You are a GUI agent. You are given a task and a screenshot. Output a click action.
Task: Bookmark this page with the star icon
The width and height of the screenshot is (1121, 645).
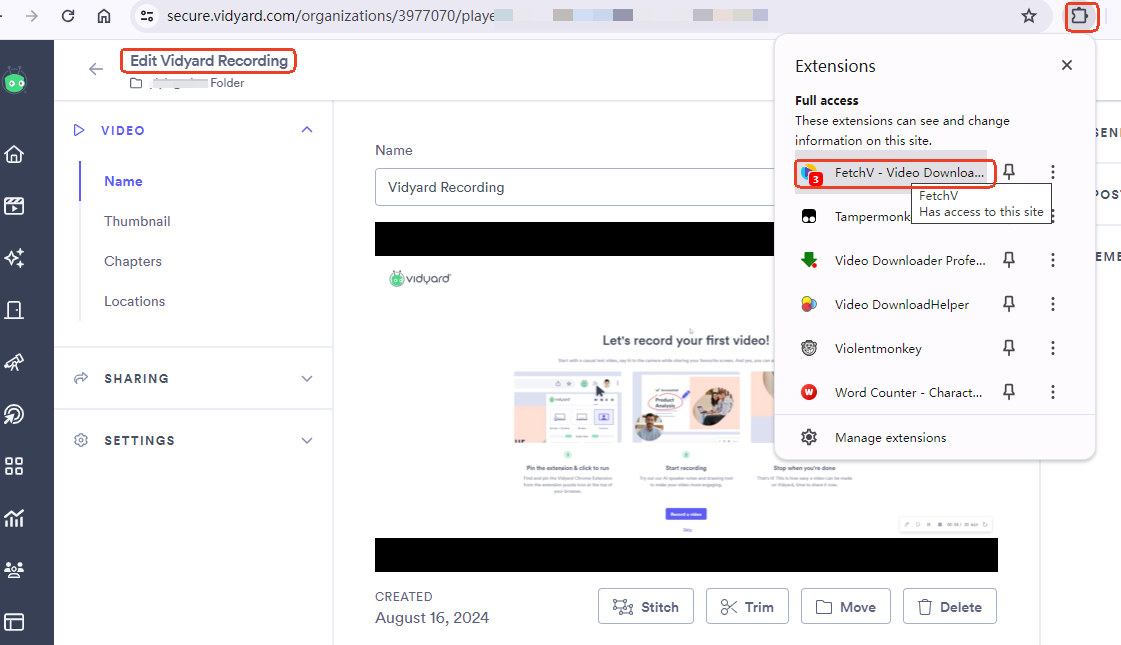[x=1028, y=16]
